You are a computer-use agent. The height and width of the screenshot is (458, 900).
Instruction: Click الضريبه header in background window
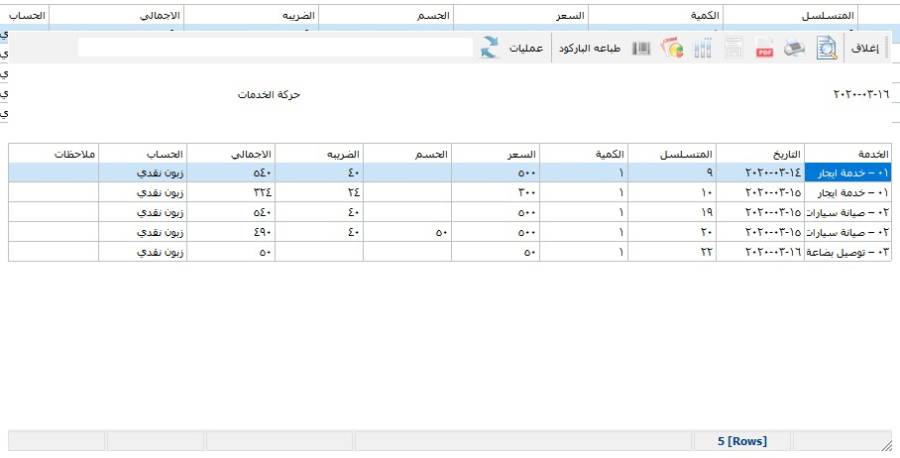[251, 15]
